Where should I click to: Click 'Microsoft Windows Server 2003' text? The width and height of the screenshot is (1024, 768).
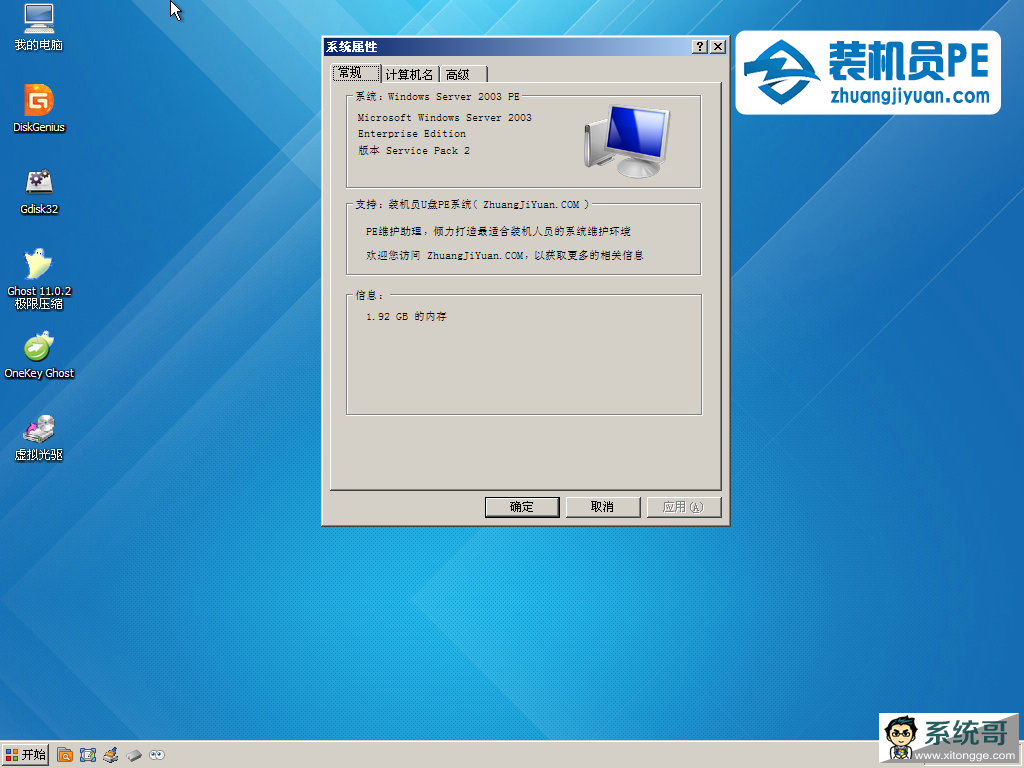click(444, 118)
